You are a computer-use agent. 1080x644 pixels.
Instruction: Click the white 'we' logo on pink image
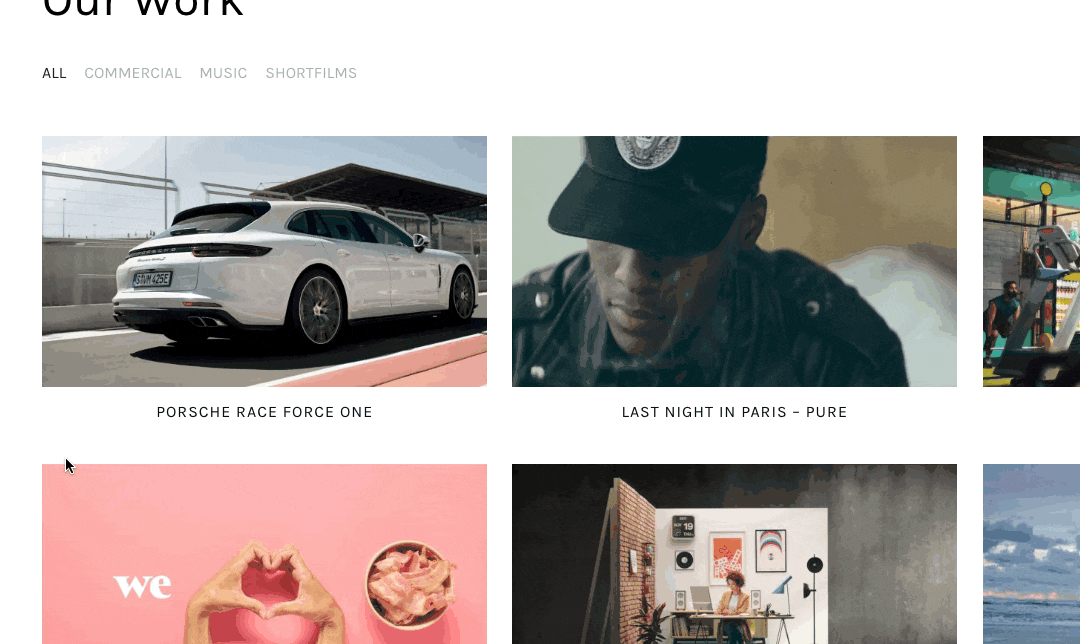143,586
